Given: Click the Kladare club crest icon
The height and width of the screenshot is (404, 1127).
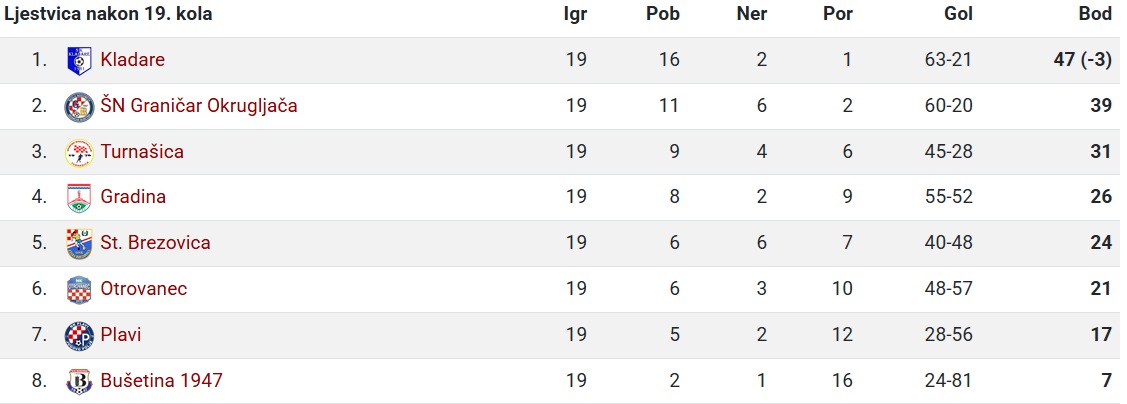Looking at the screenshot, I should 79,60.
